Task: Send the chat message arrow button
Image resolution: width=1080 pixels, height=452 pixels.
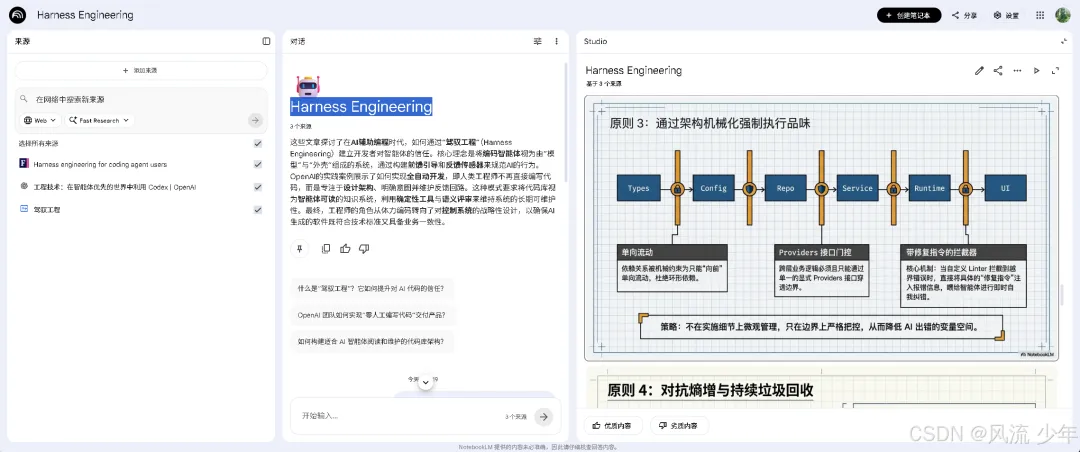Action: (x=544, y=416)
